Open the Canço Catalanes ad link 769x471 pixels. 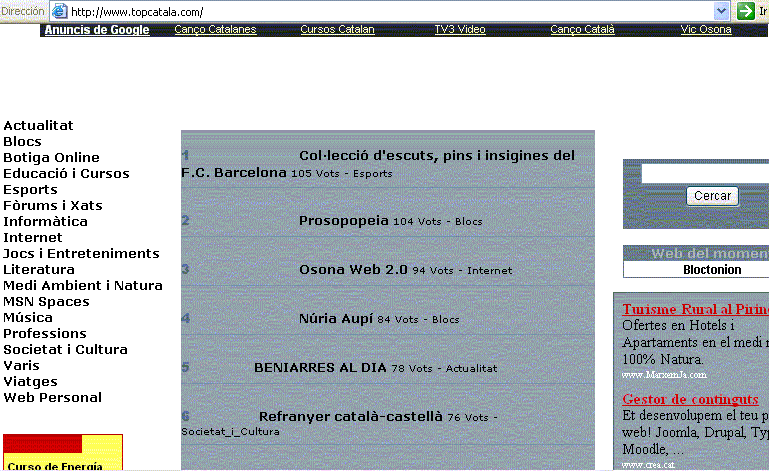pyautogui.click(x=215, y=29)
